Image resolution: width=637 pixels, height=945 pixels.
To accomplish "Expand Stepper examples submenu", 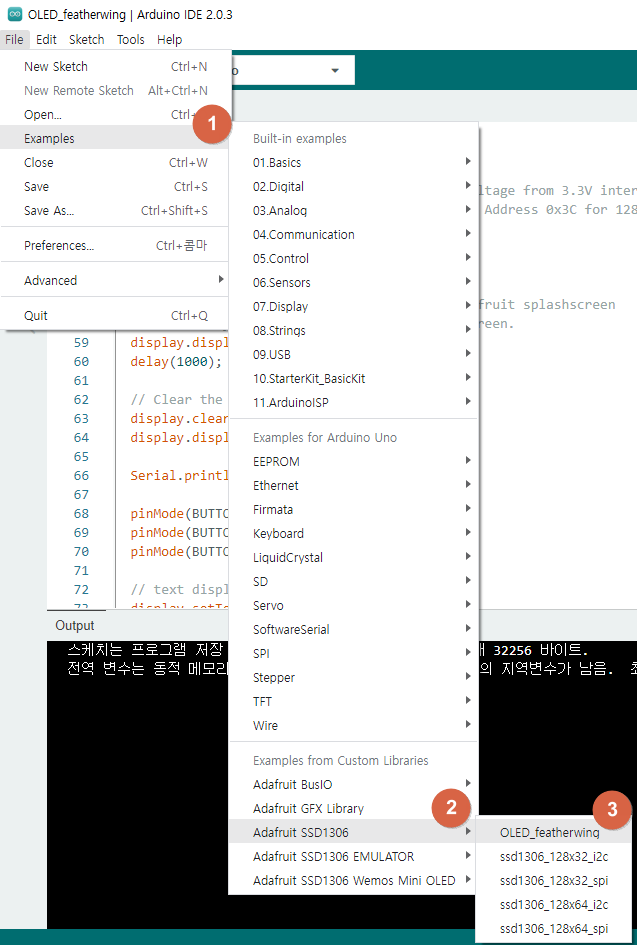I will (354, 678).
